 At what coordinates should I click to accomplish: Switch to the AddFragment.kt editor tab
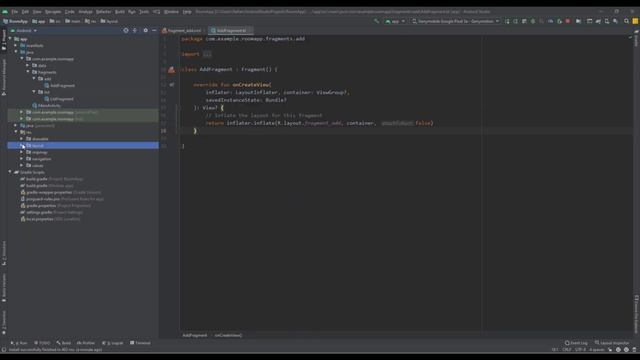pyautogui.click(x=231, y=31)
